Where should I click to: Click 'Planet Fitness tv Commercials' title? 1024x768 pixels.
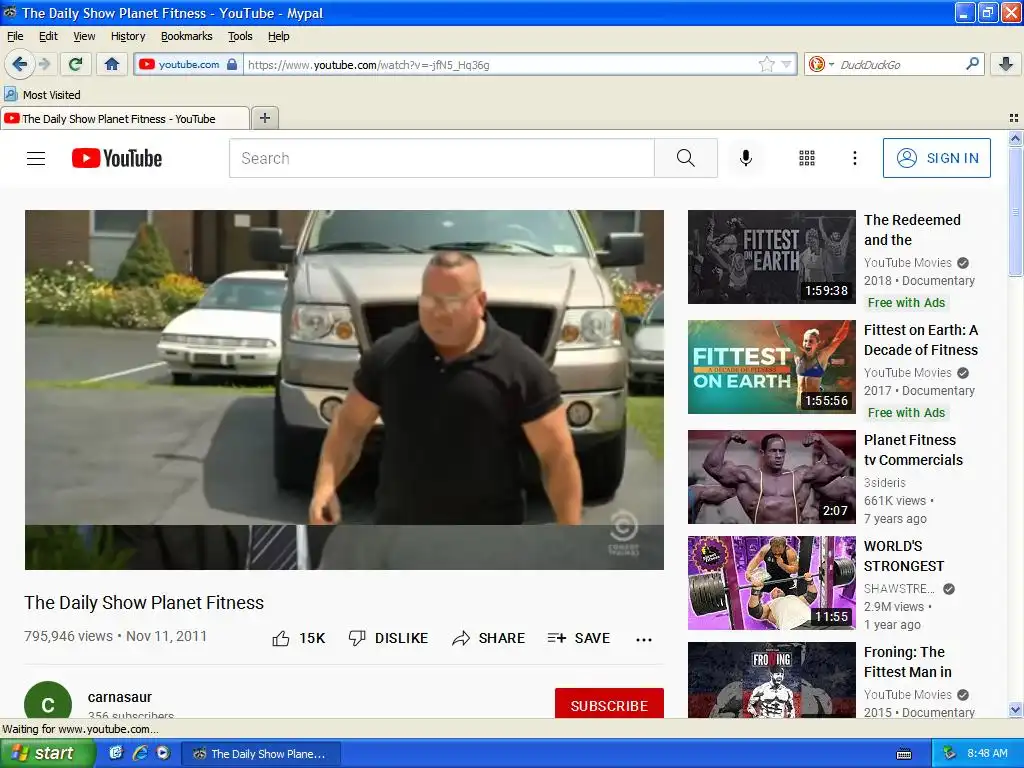(x=913, y=450)
